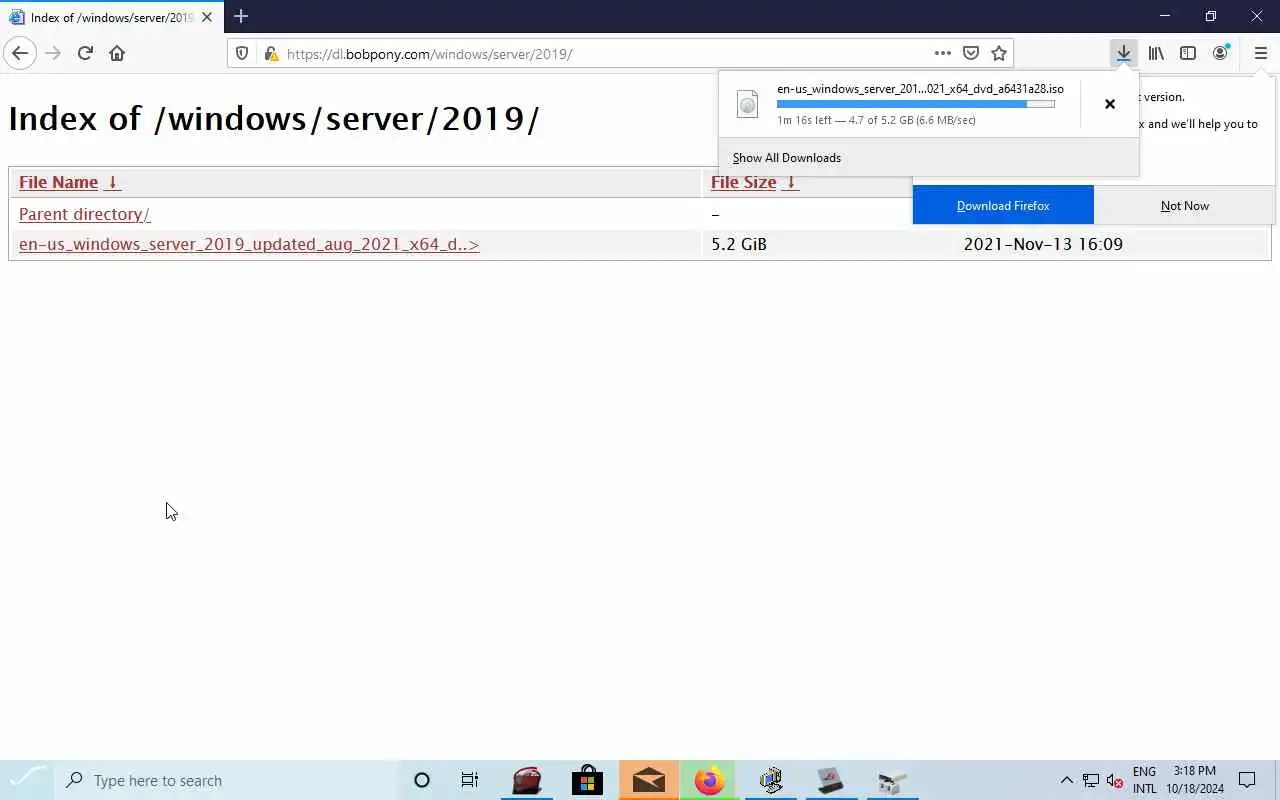Click the 5.2 GiB file size cell

click(739, 244)
